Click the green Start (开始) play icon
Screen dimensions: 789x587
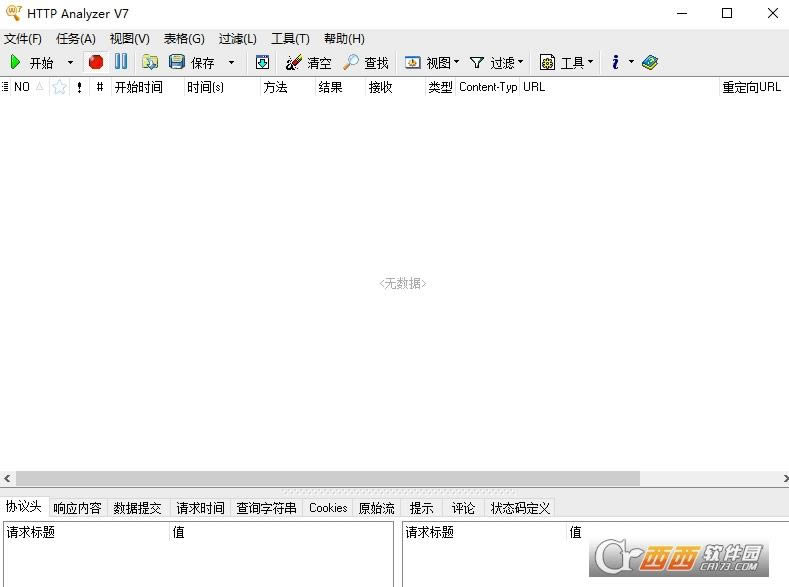pyautogui.click(x=16, y=62)
